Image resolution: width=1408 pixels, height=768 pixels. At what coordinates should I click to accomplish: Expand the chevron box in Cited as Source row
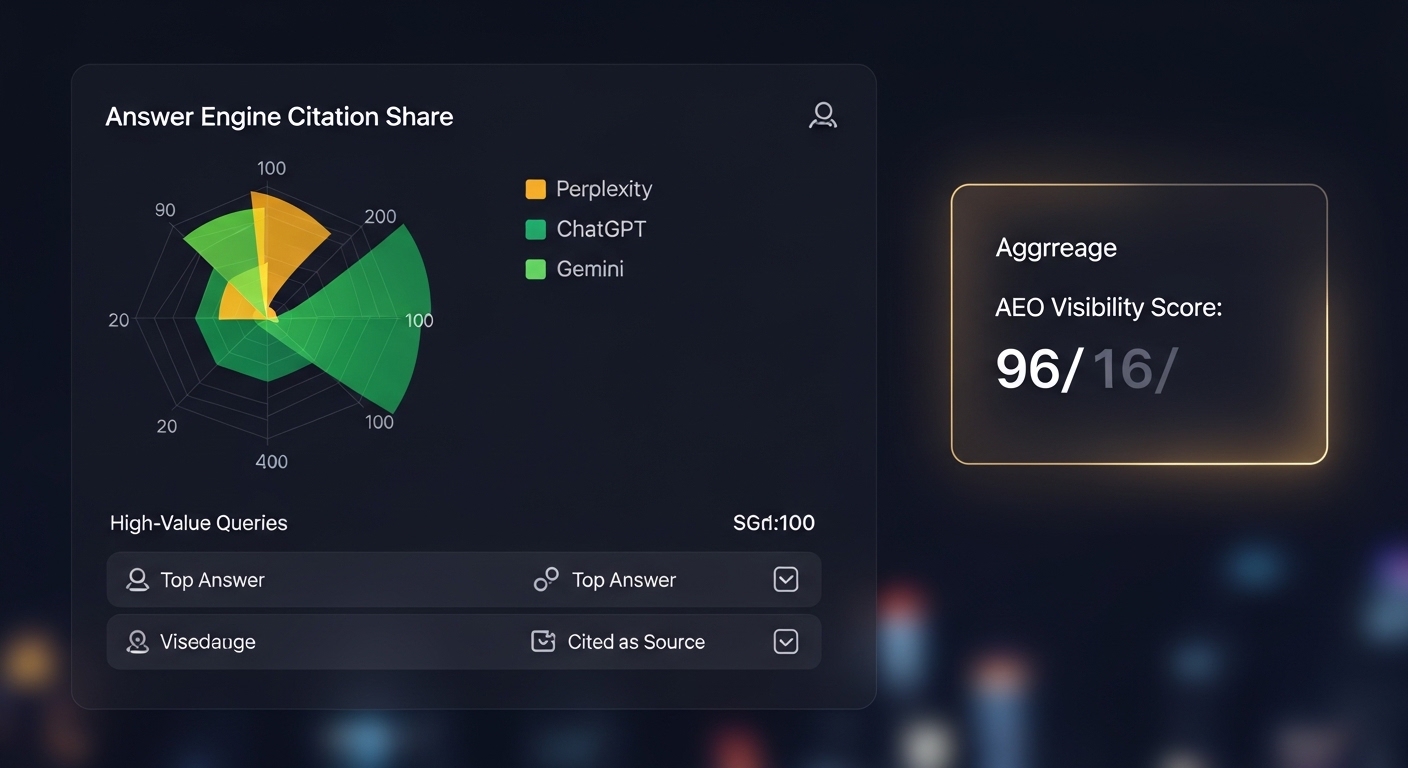786,642
